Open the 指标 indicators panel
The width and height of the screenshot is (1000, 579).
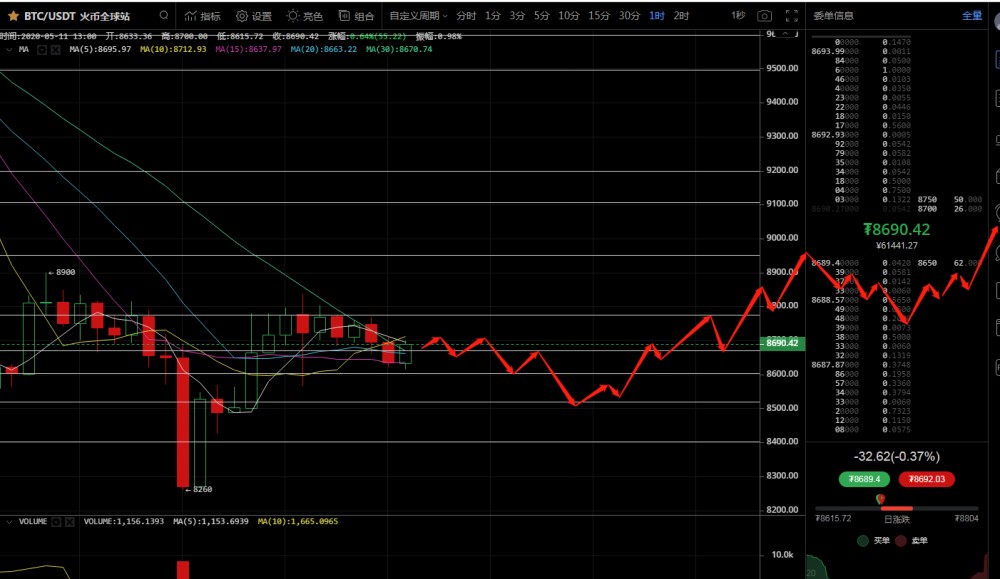[x=203, y=16]
